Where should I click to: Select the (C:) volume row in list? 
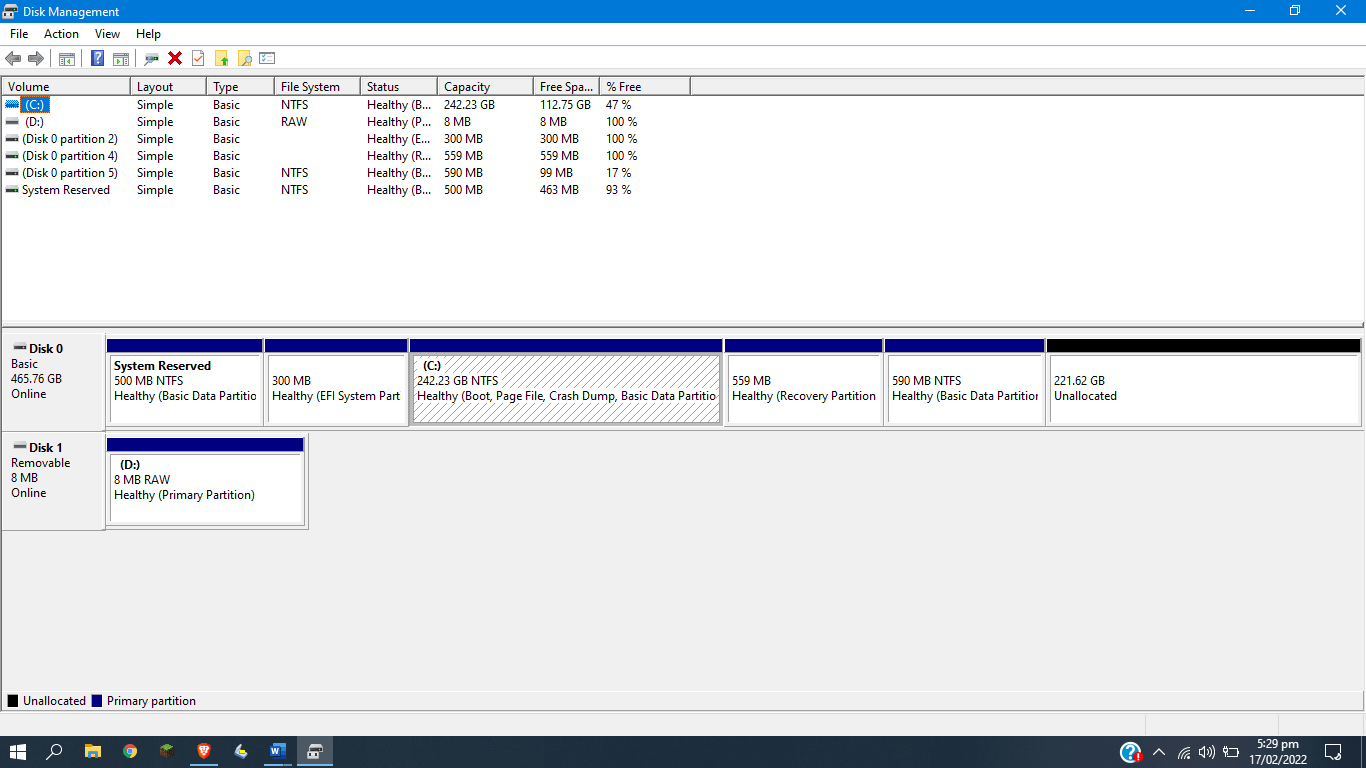[x=346, y=105]
